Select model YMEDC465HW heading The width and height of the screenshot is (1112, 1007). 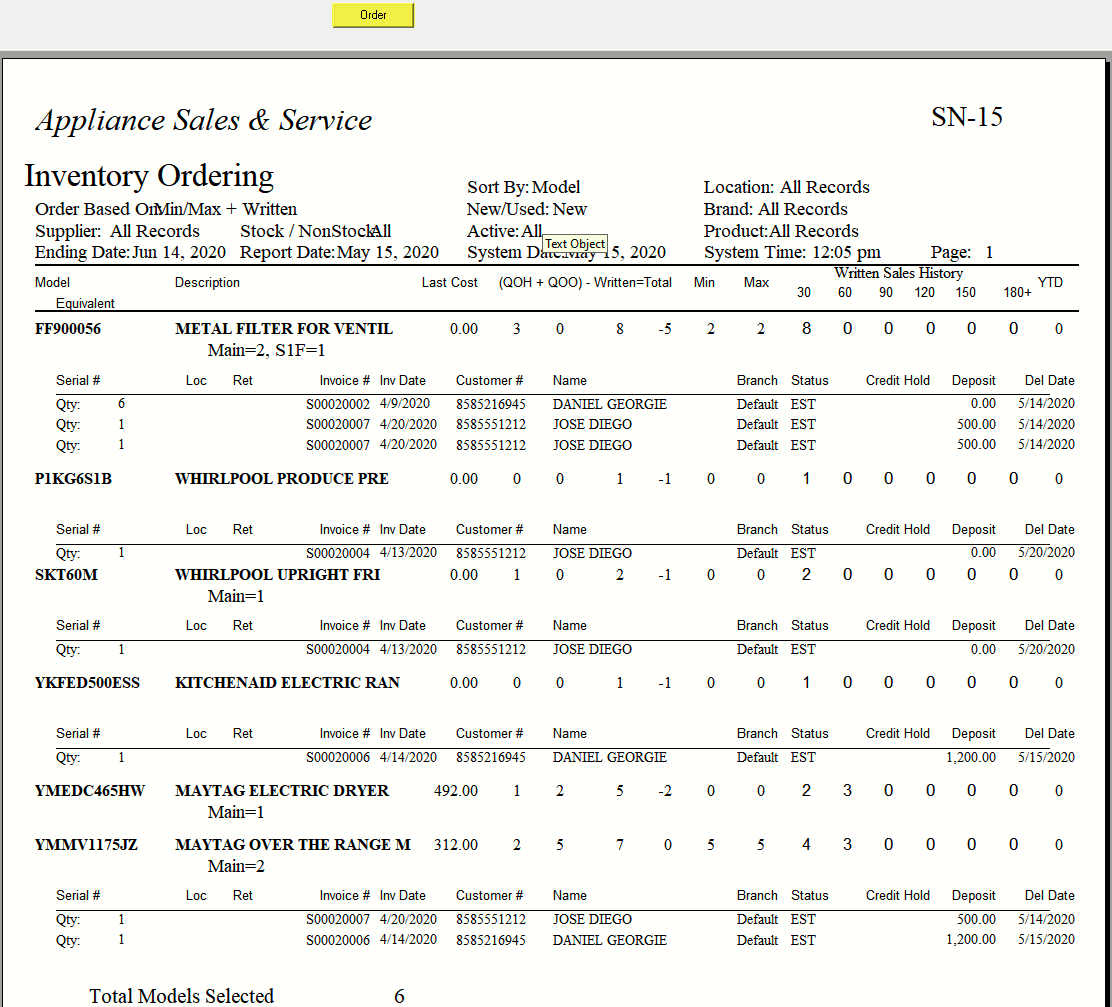(x=90, y=791)
